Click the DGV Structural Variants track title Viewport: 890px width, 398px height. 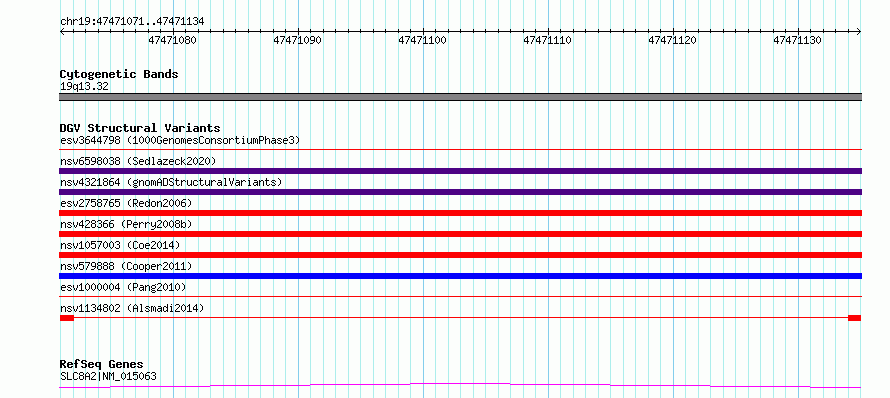pyautogui.click(x=140, y=128)
